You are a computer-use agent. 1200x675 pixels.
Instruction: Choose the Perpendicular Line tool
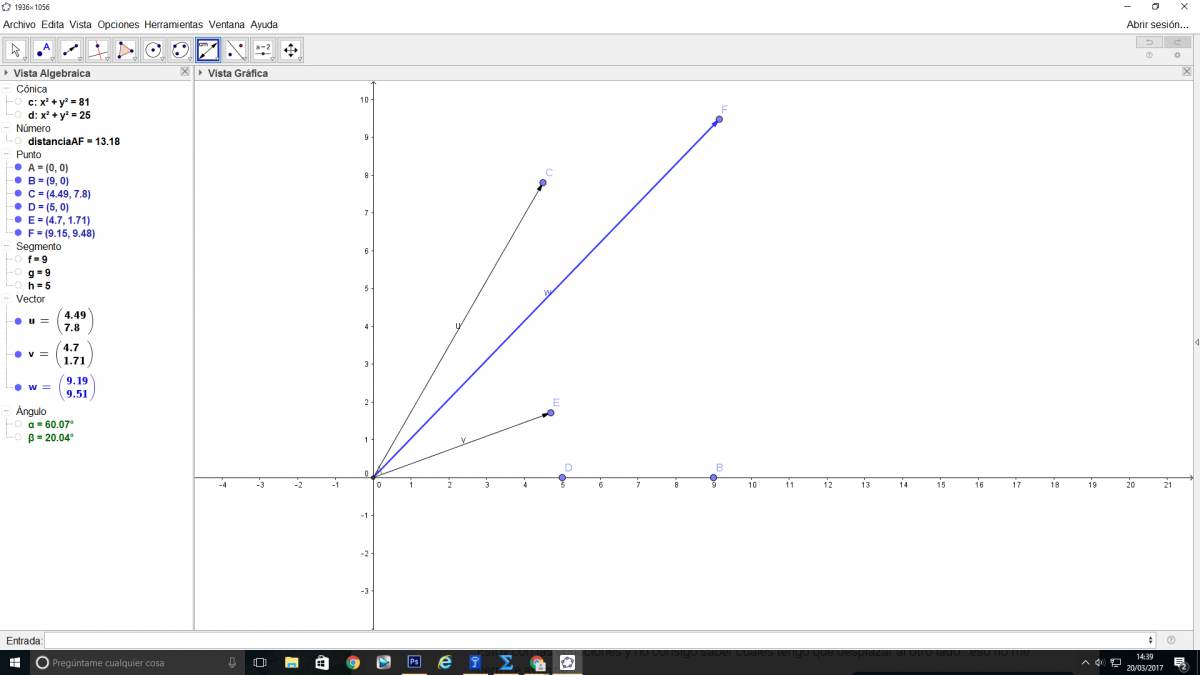coord(99,49)
